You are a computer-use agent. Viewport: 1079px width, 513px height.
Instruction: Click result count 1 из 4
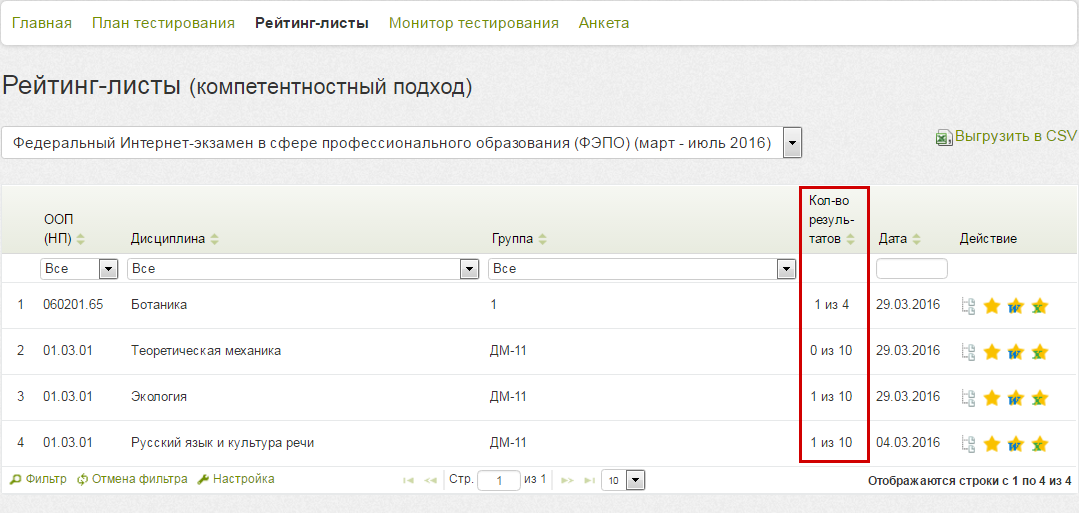pyautogui.click(x=831, y=305)
